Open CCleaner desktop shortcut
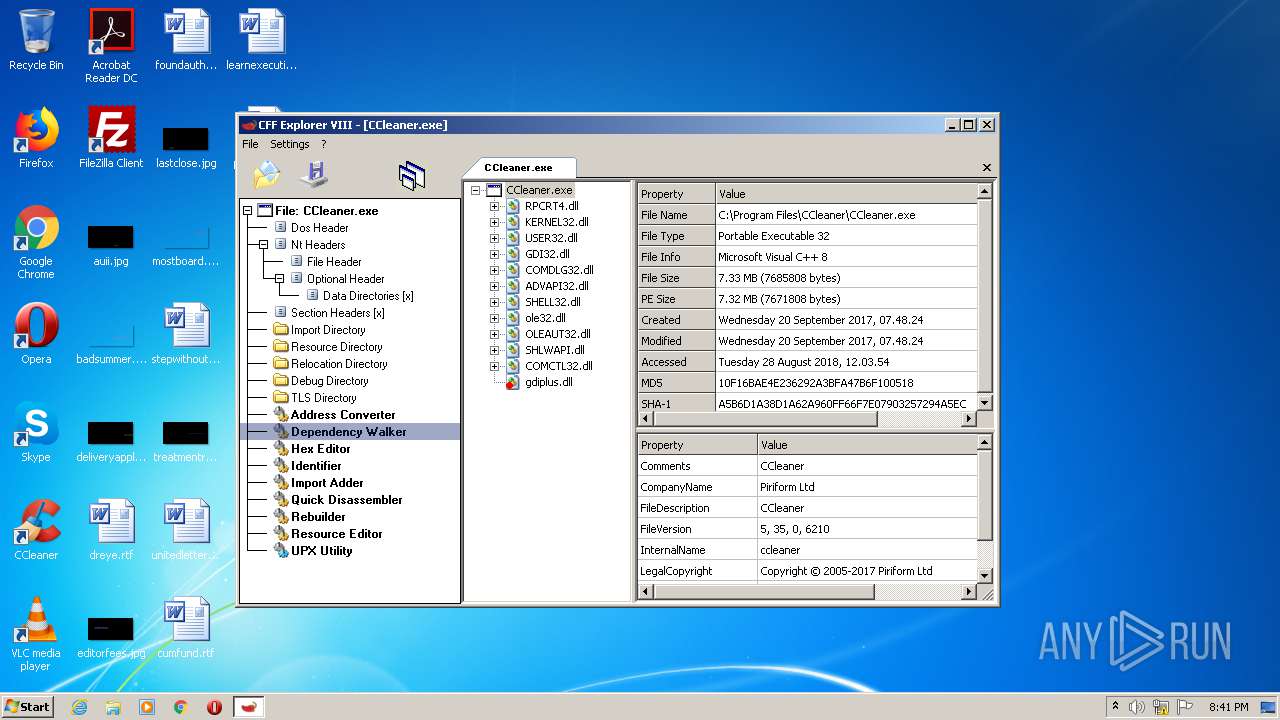This screenshot has width=1280, height=720. (36, 531)
